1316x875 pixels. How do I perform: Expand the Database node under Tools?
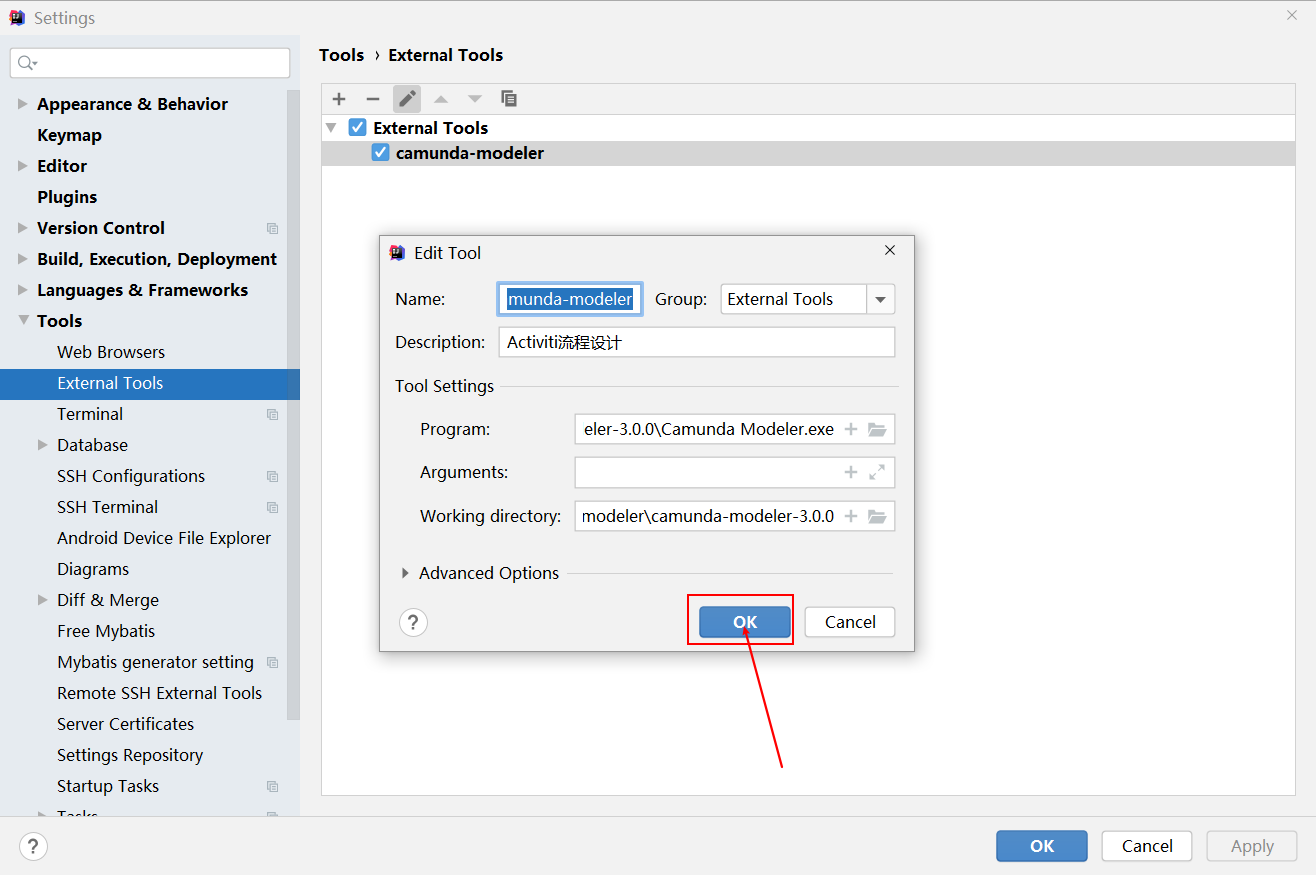point(43,445)
